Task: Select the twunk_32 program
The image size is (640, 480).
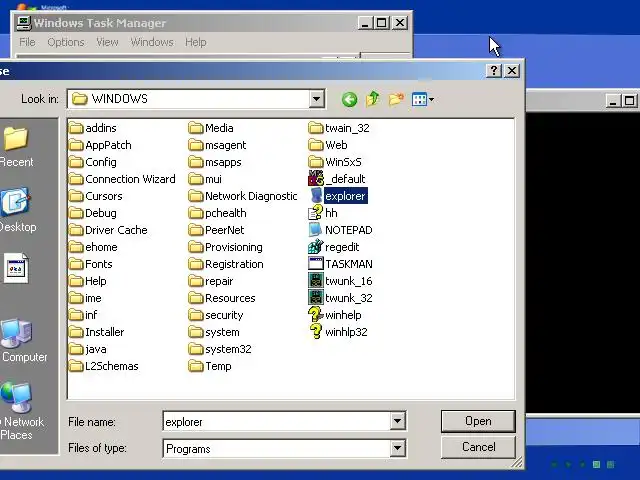Action: coord(340,298)
